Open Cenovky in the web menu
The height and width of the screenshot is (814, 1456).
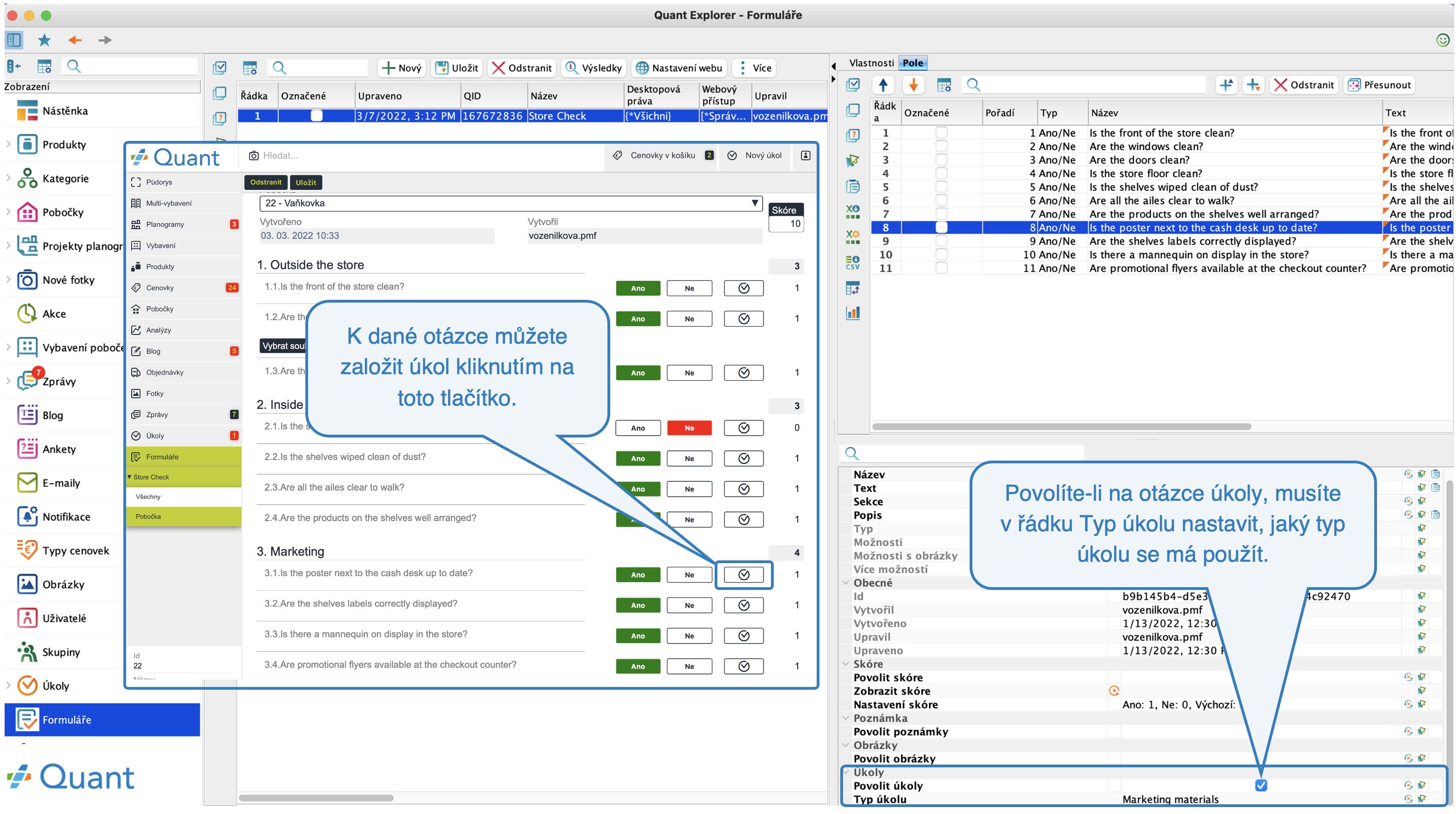point(184,288)
